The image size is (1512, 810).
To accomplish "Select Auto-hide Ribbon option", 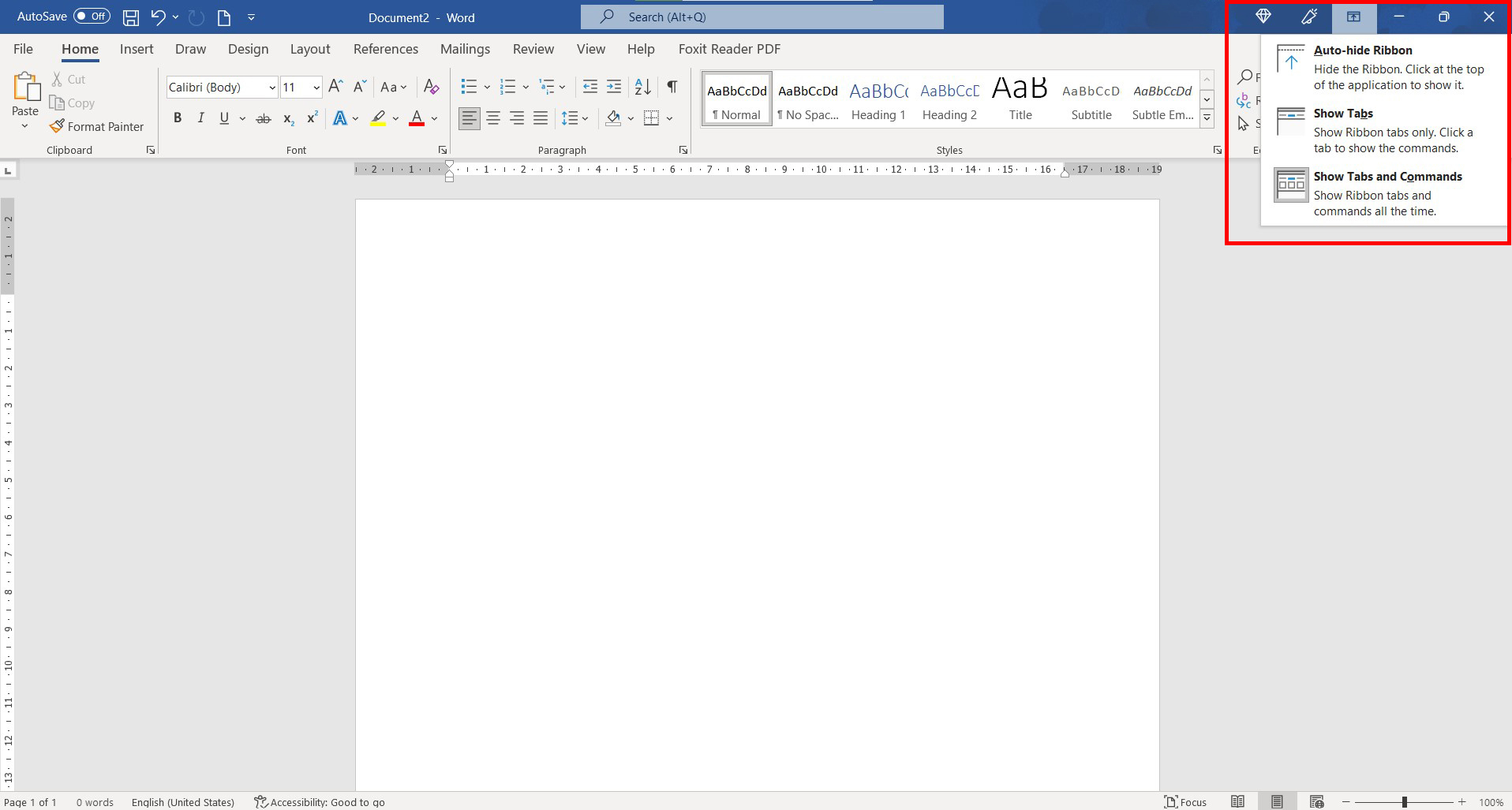I will [1384, 68].
